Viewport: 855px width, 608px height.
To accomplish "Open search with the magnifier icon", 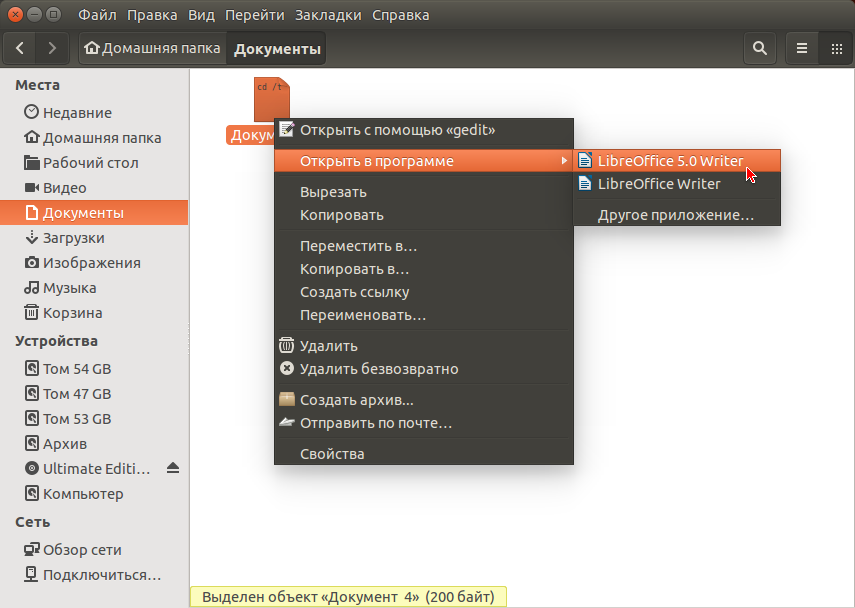I will (760, 49).
